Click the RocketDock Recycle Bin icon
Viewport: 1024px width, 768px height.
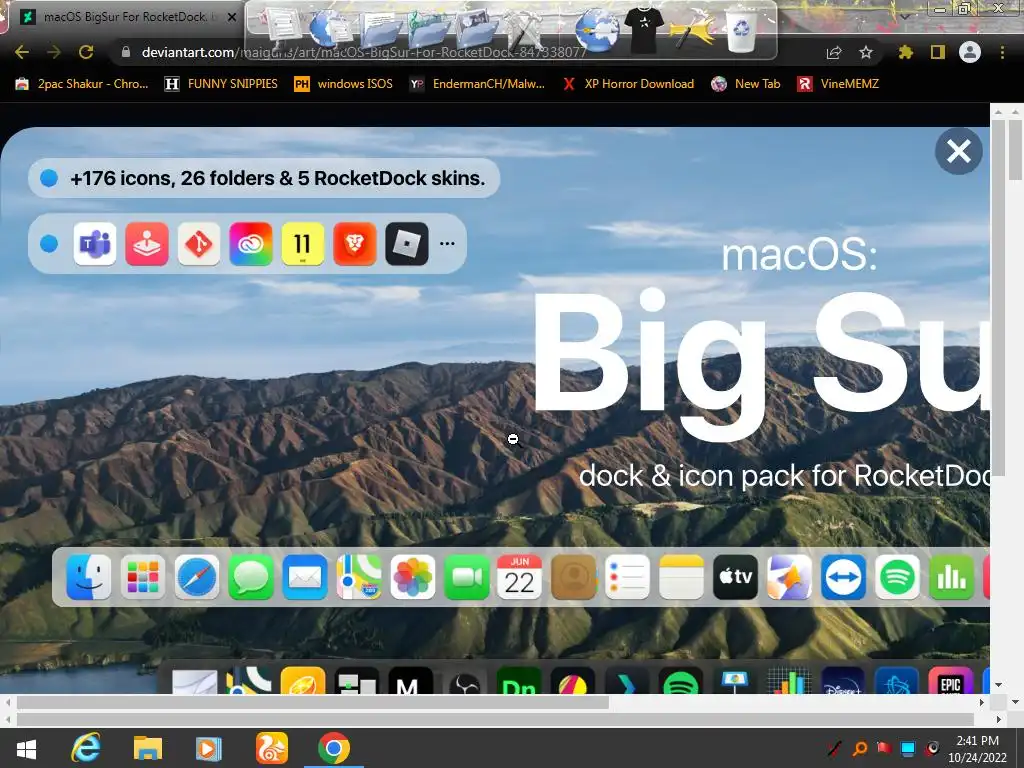741,29
